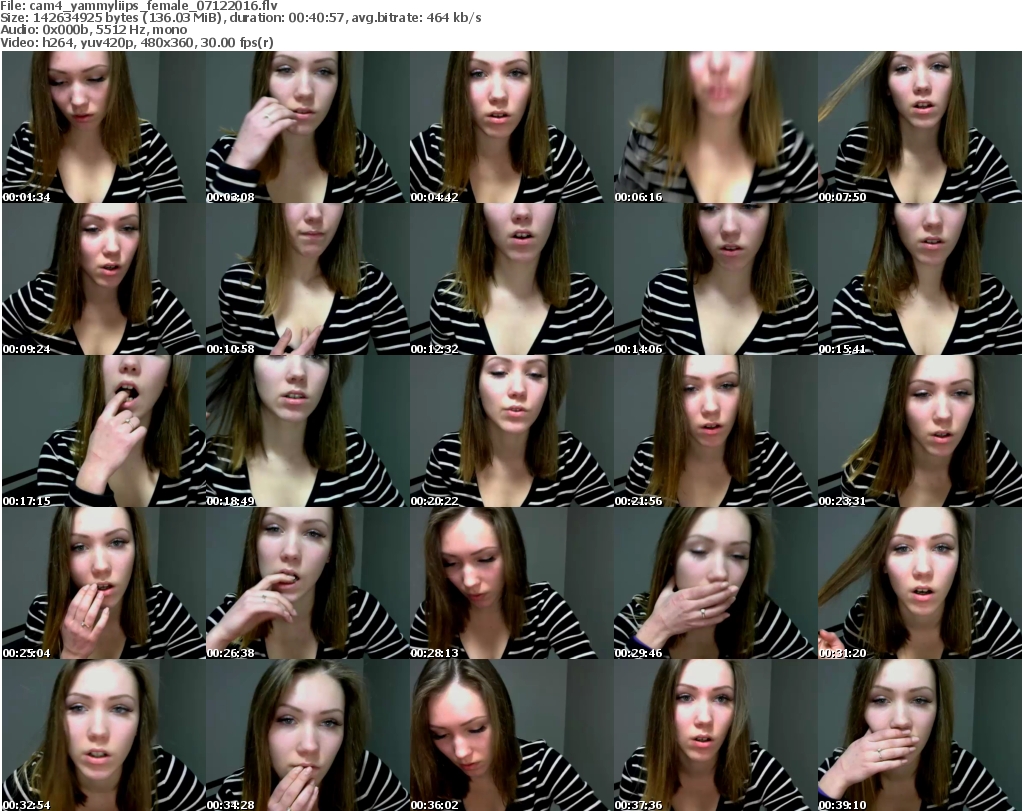Select the blurry frame at 00:06:16

[x=715, y=127]
